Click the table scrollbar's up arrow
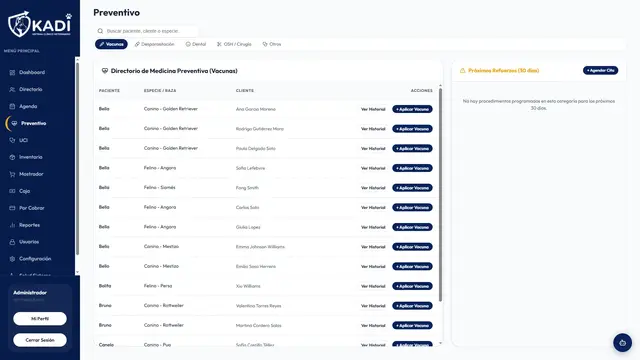This screenshot has width=640, height=360. coord(440,86)
